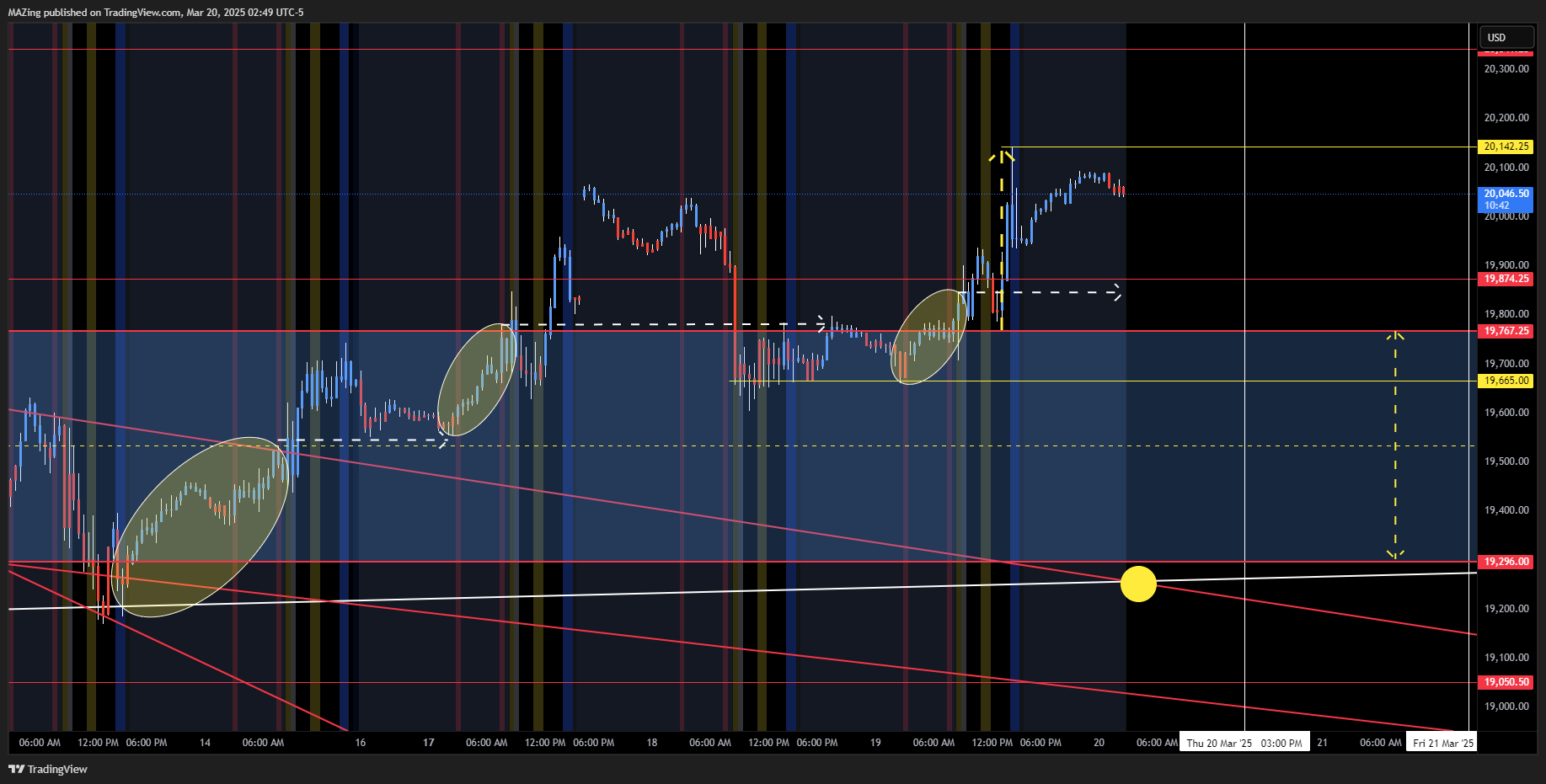Click the 19,700.00 price scale value
Image resolution: width=1546 pixels, height=784 pixels.
point(1506,364)
